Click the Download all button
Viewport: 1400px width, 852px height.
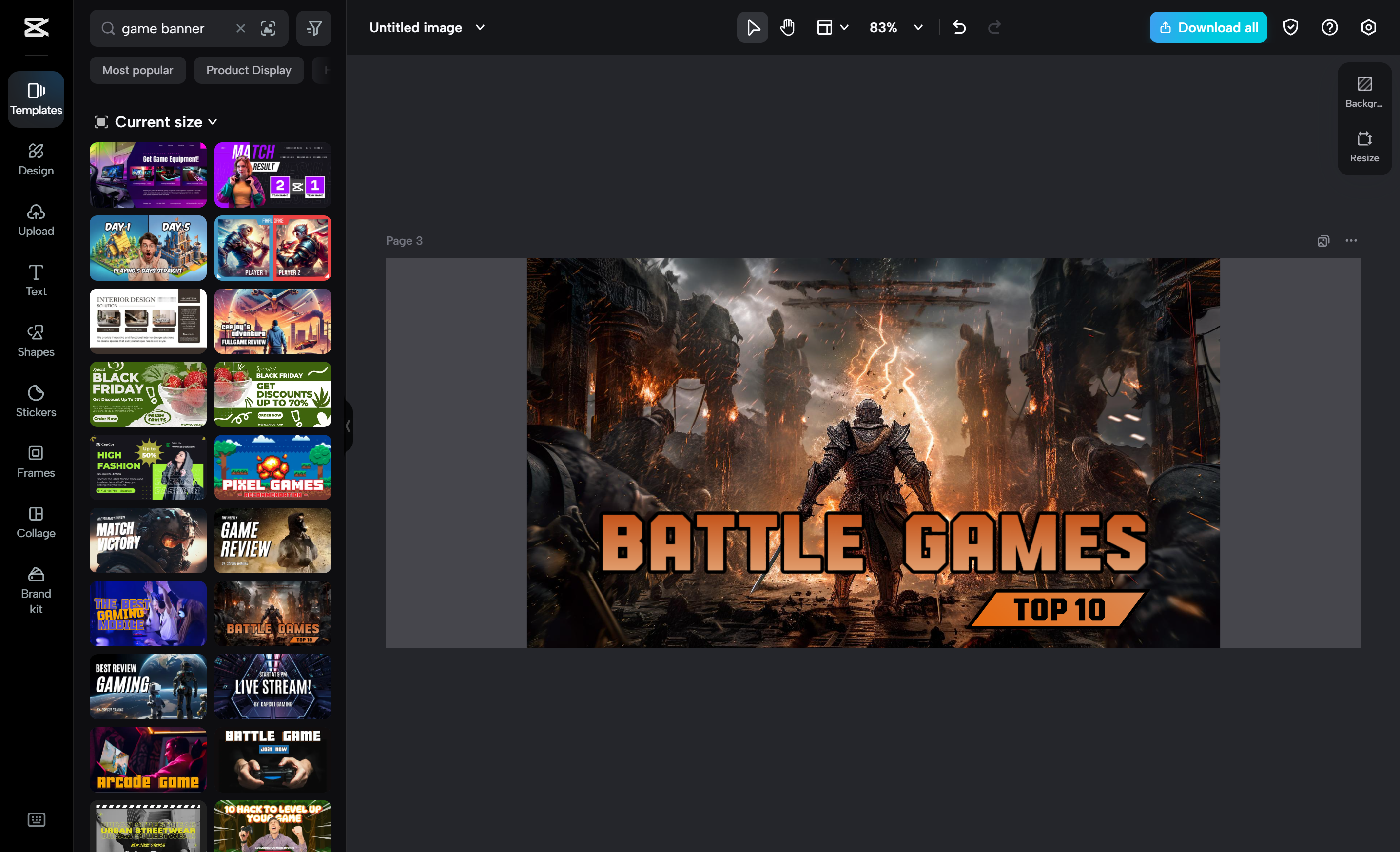[x=1208, y=27]
